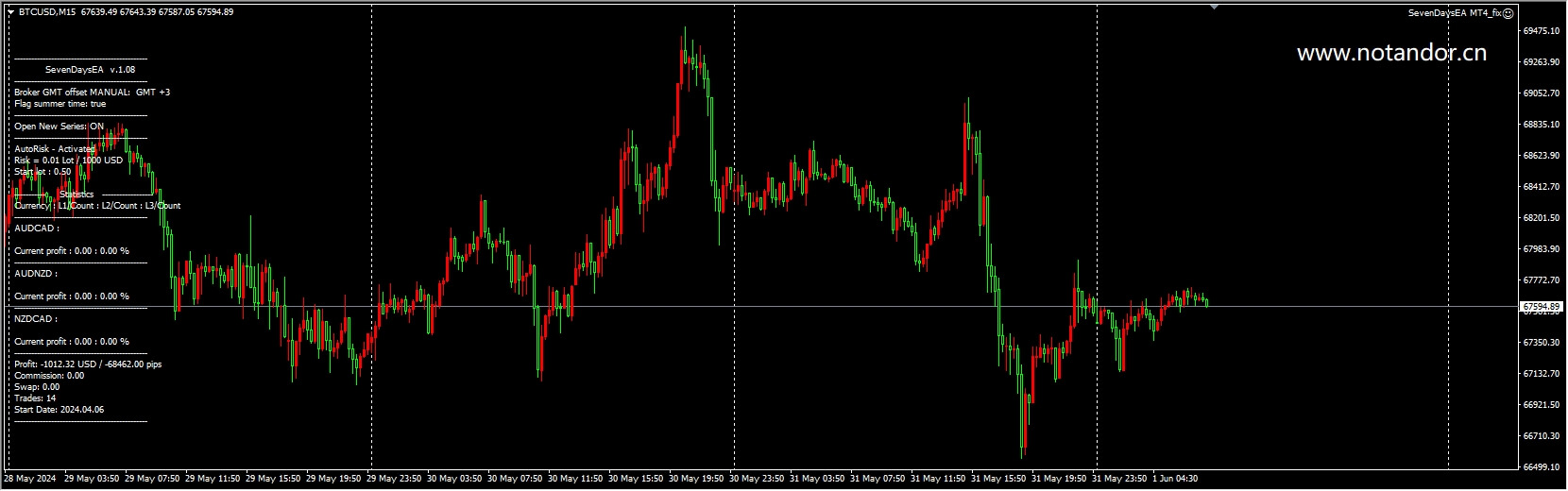Click the 69475.10 price scale label
Viewport: 1568px width, 491px height.
pos(1541,31)
